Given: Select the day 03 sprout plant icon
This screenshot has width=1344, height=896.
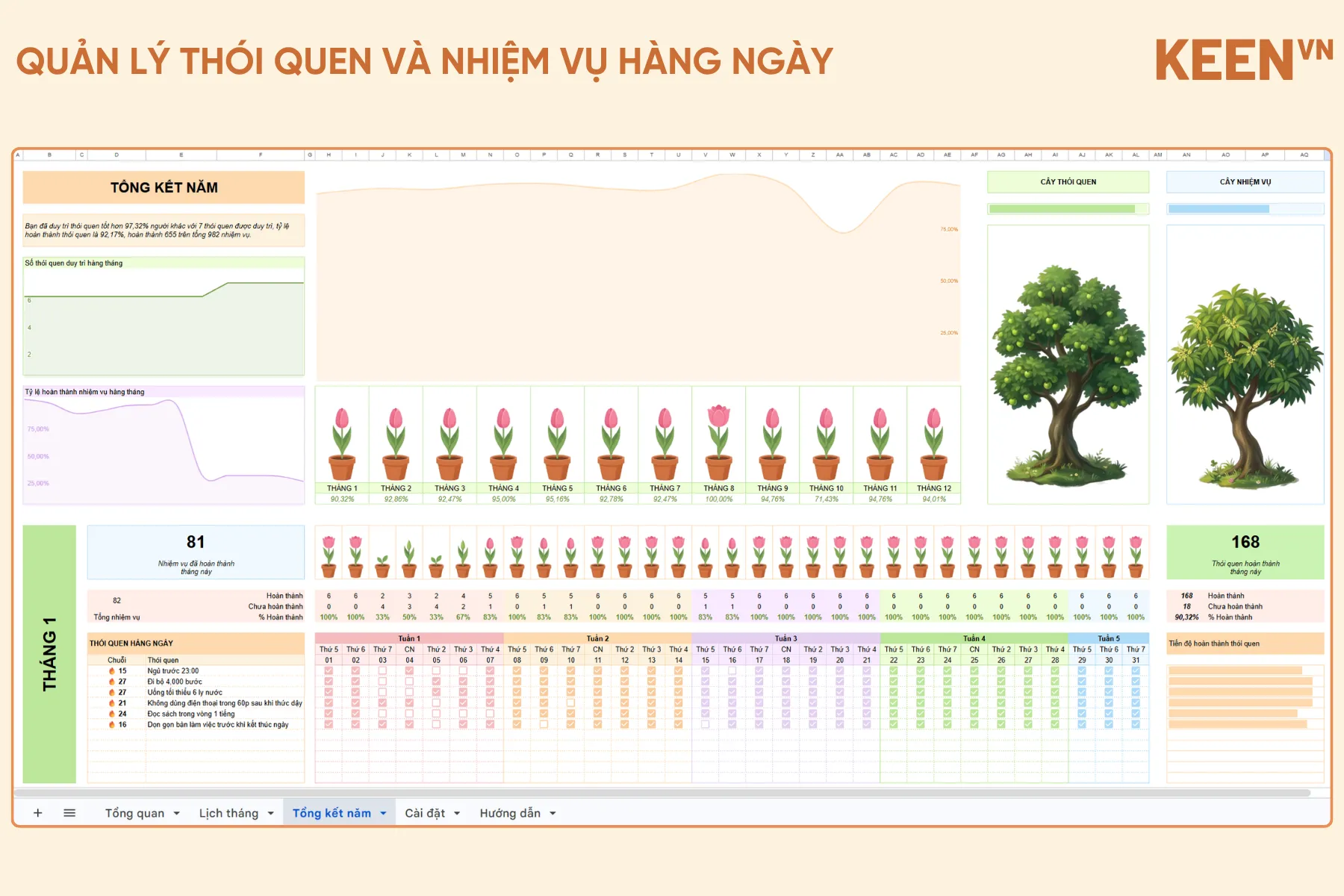Looking at the screenshot, I should (382, 565).
